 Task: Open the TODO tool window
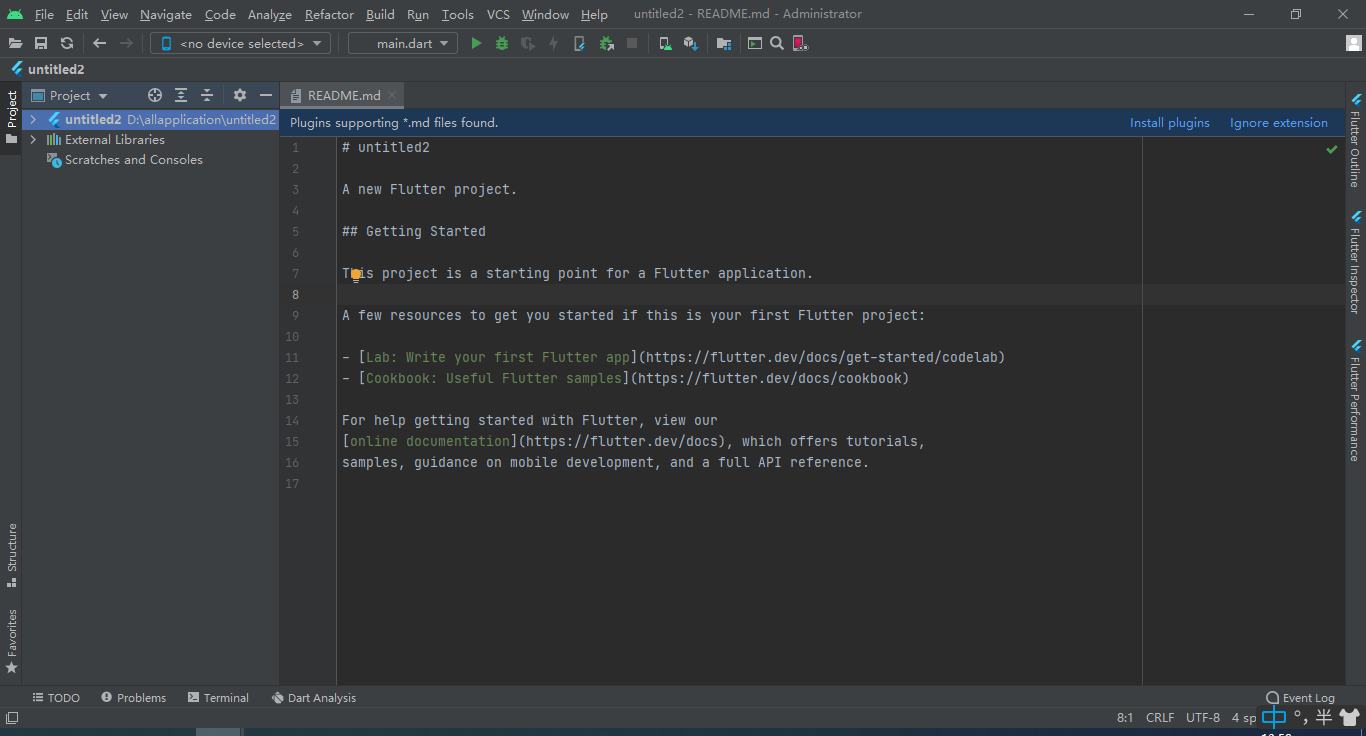(56, 698)
